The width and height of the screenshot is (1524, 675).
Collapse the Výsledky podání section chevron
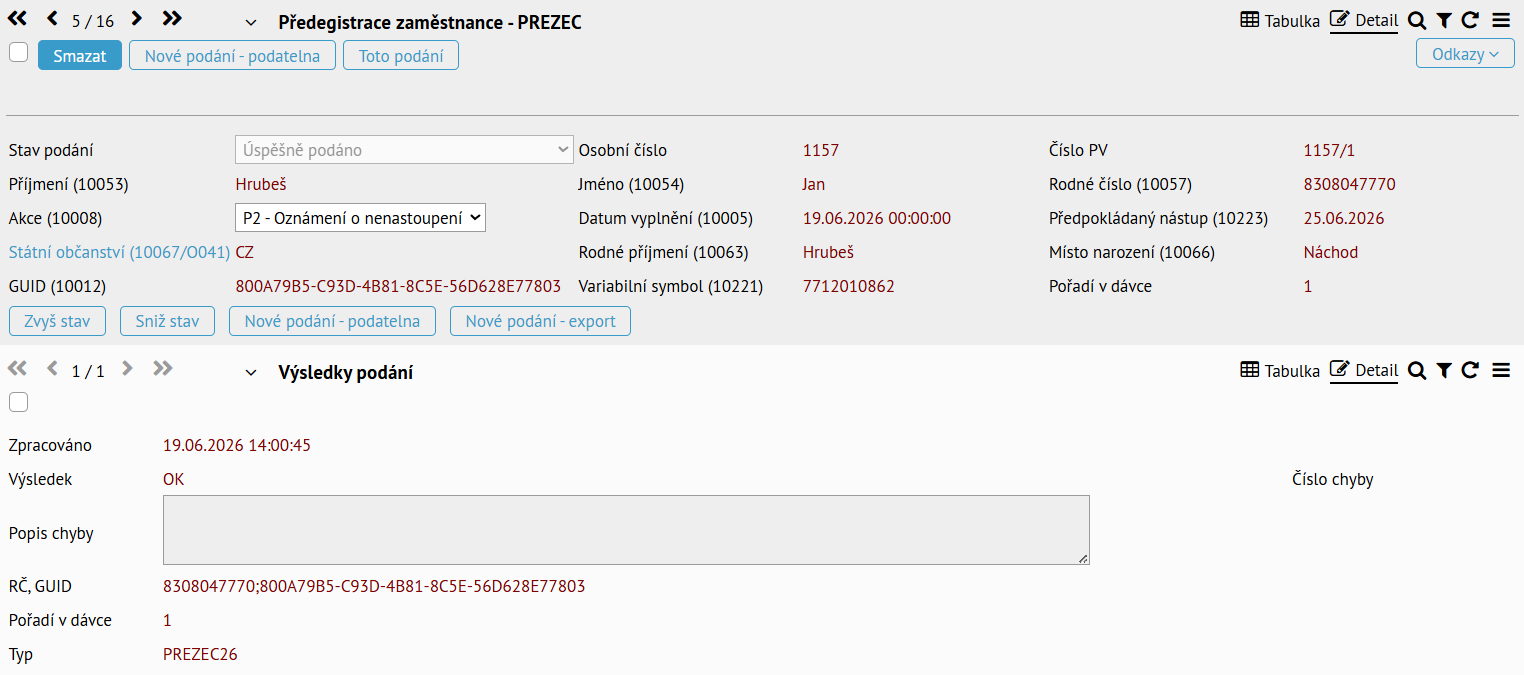coord(251,373)
